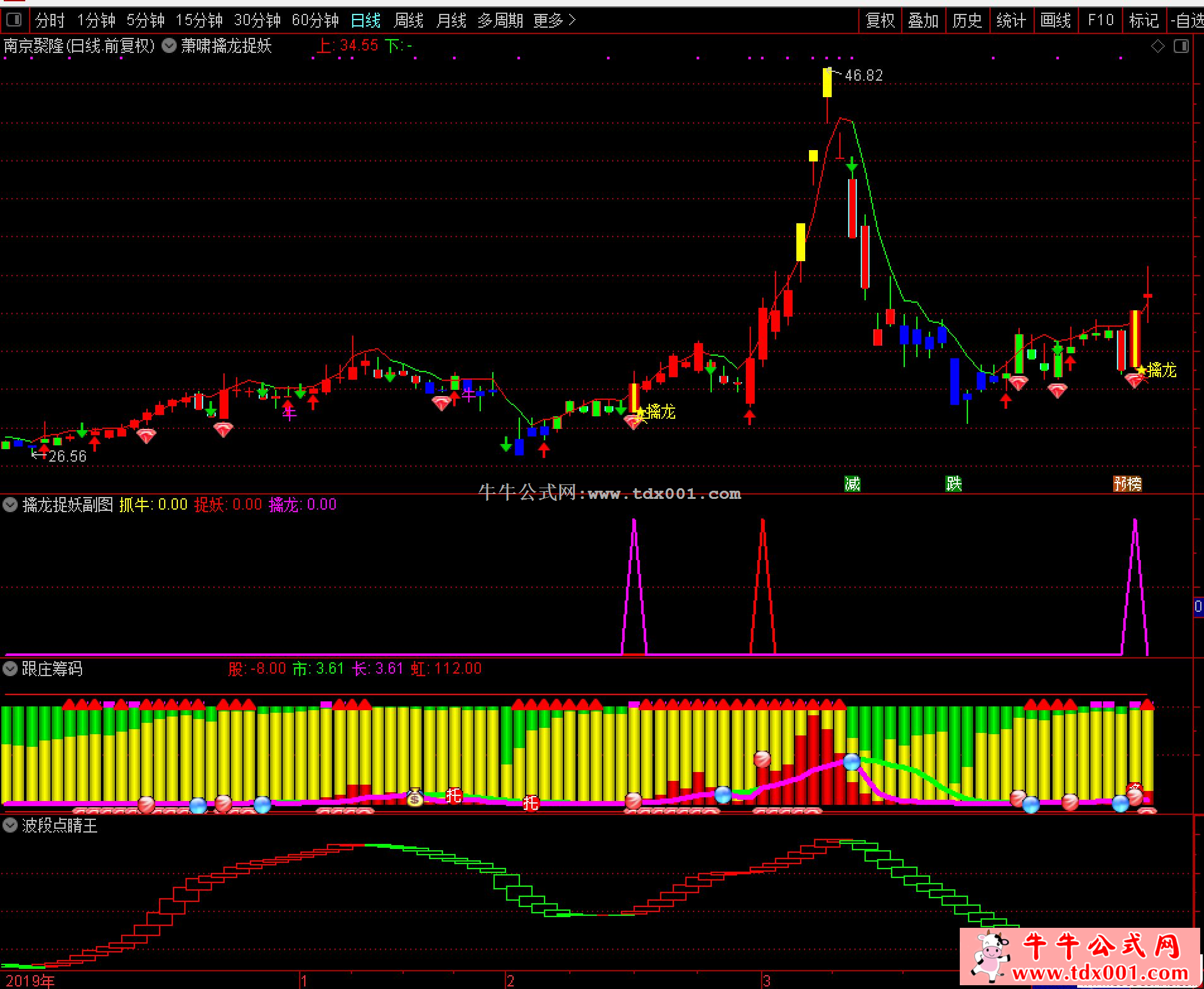This screenshot has width=1204, height=989.
Task: Expand the 跟庄筹码 indicator options
Action: [10, 669]
